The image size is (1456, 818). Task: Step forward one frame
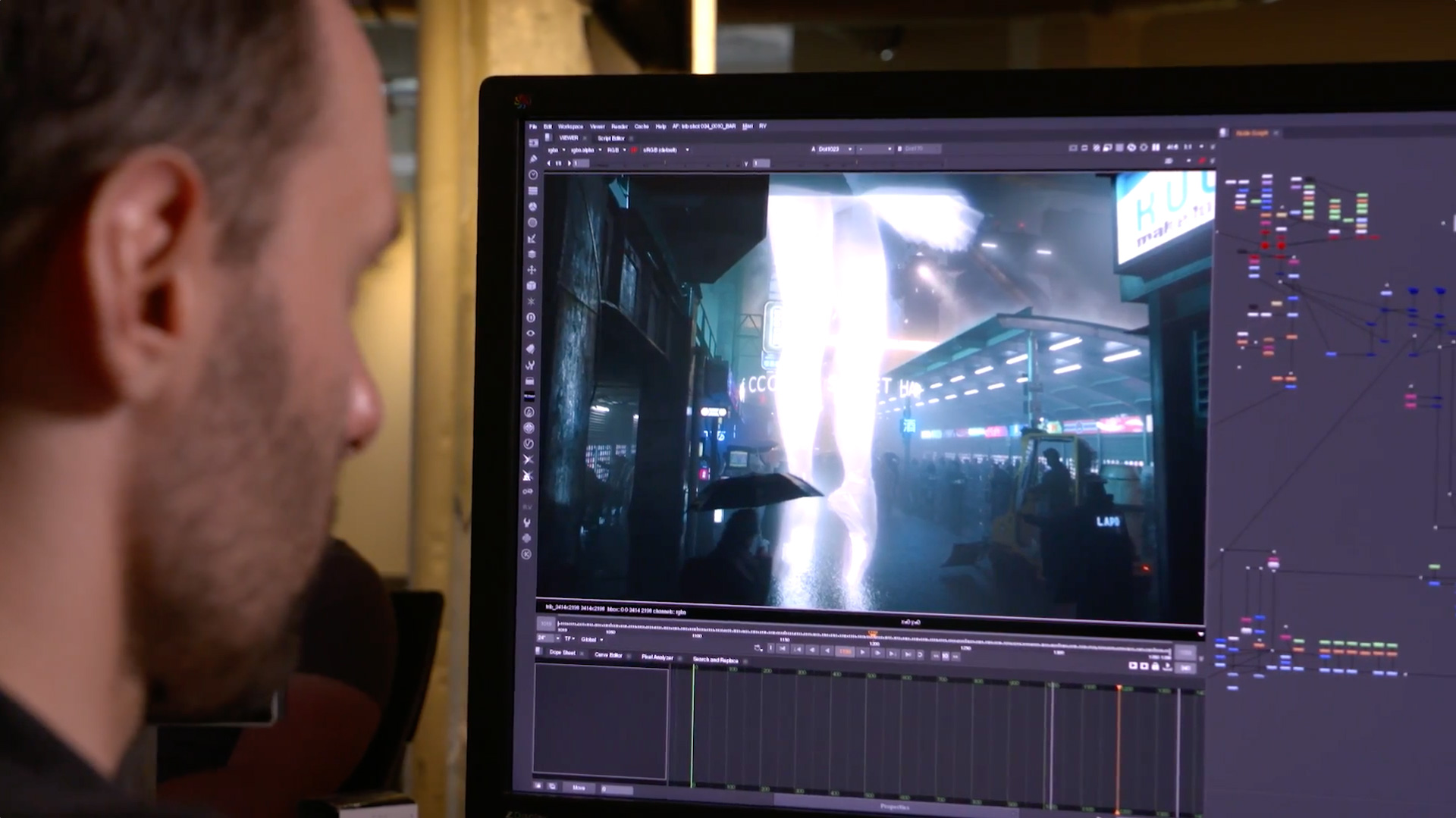pos(877,653)
